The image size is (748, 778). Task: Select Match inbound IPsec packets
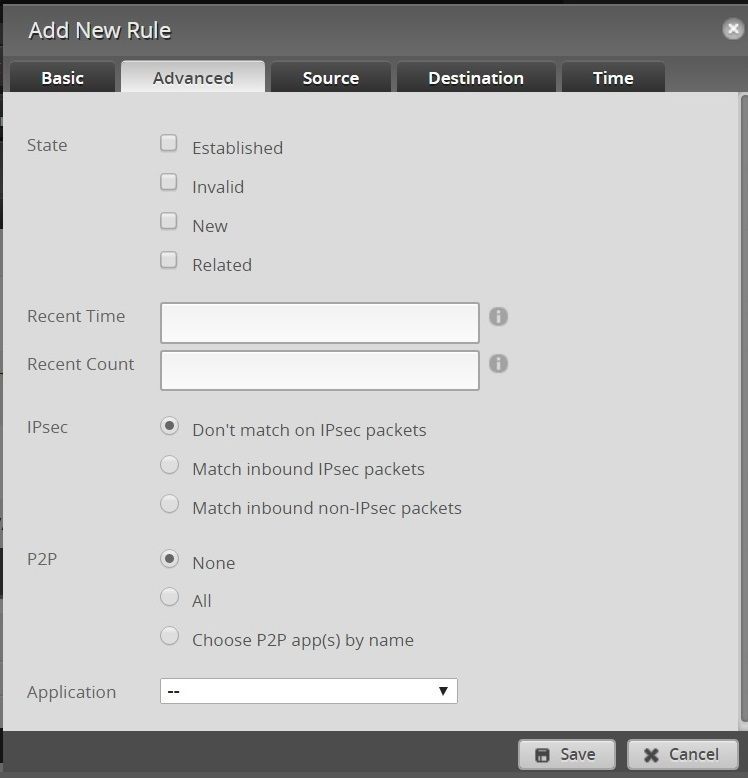[x=170, y=465]
